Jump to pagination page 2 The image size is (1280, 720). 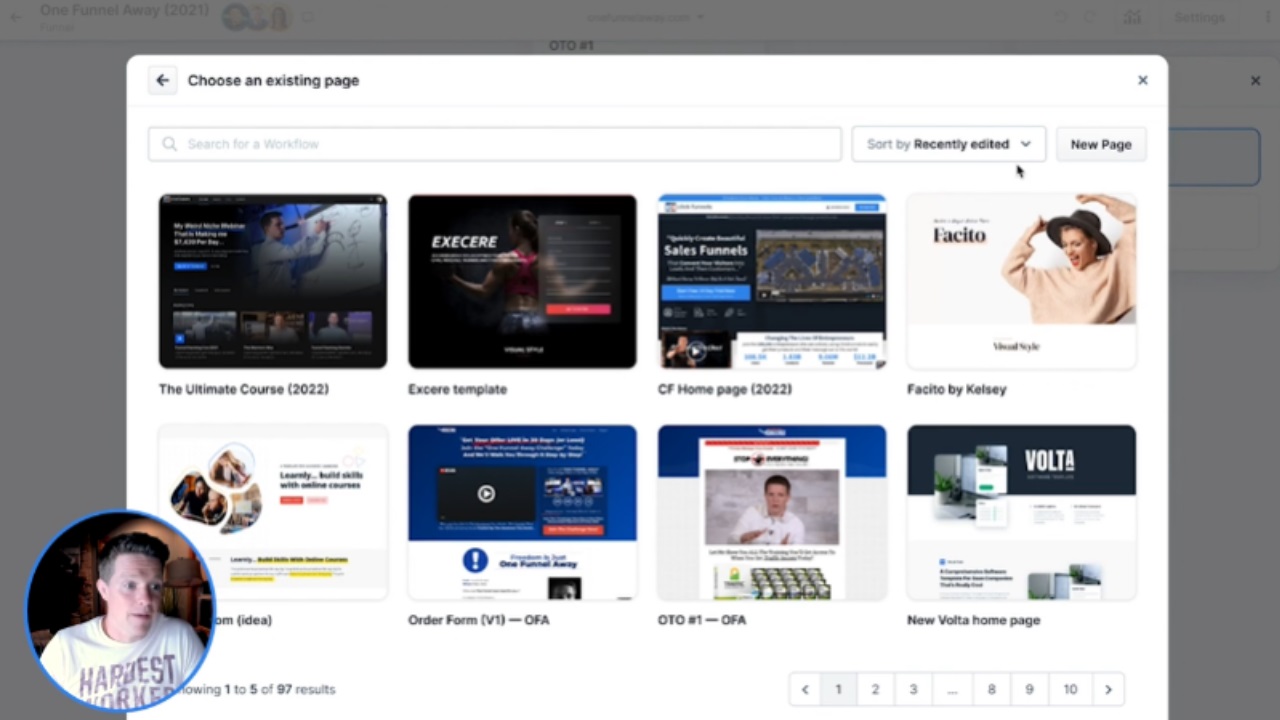click(875, 689)
